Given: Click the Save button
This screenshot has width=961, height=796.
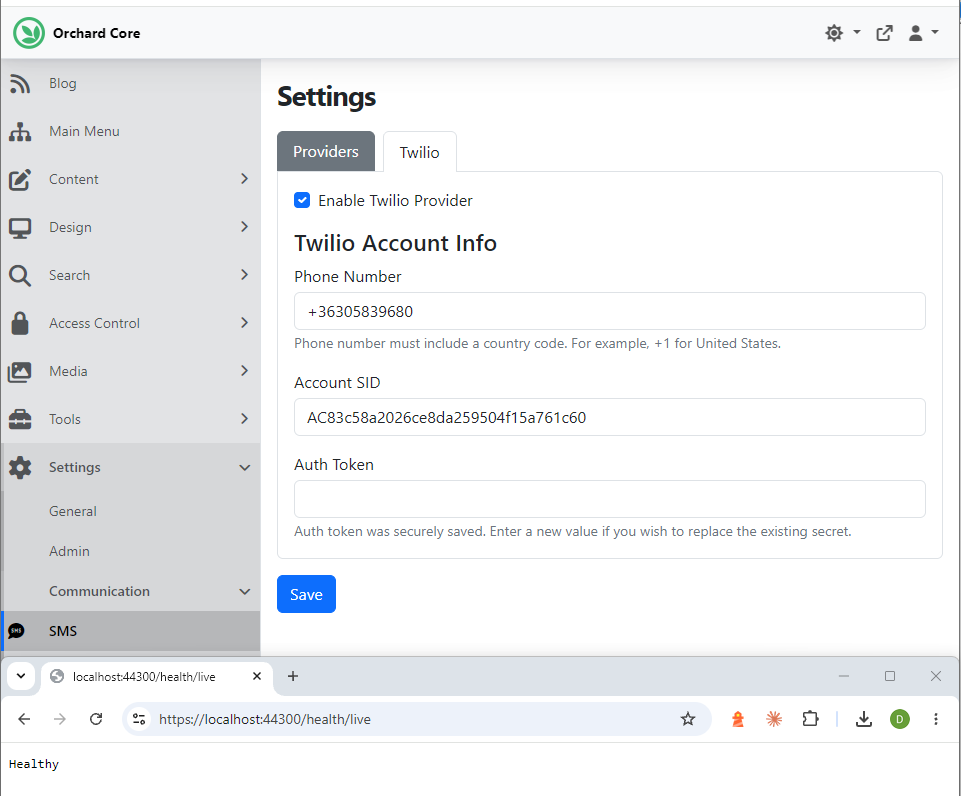Looking at the screenshot, I should (x=306, y=594).
